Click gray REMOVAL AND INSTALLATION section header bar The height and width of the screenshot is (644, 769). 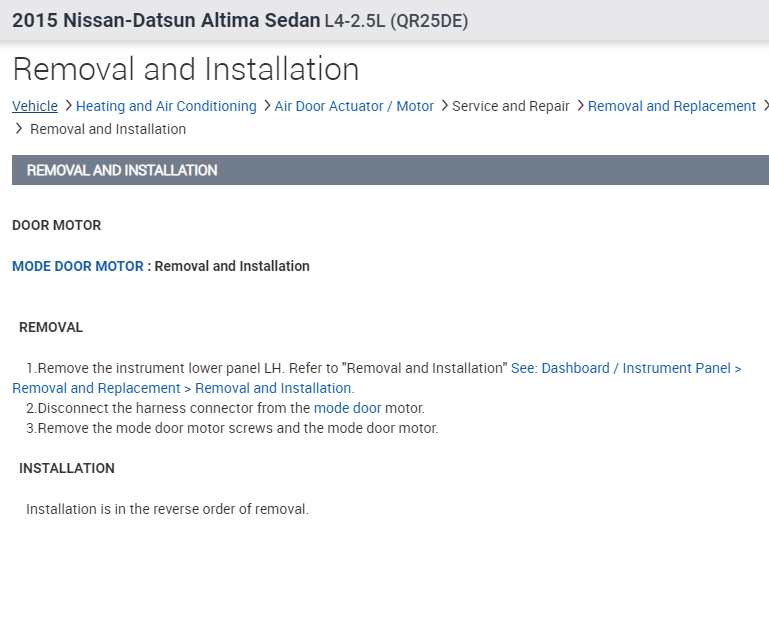pos(390,170)
